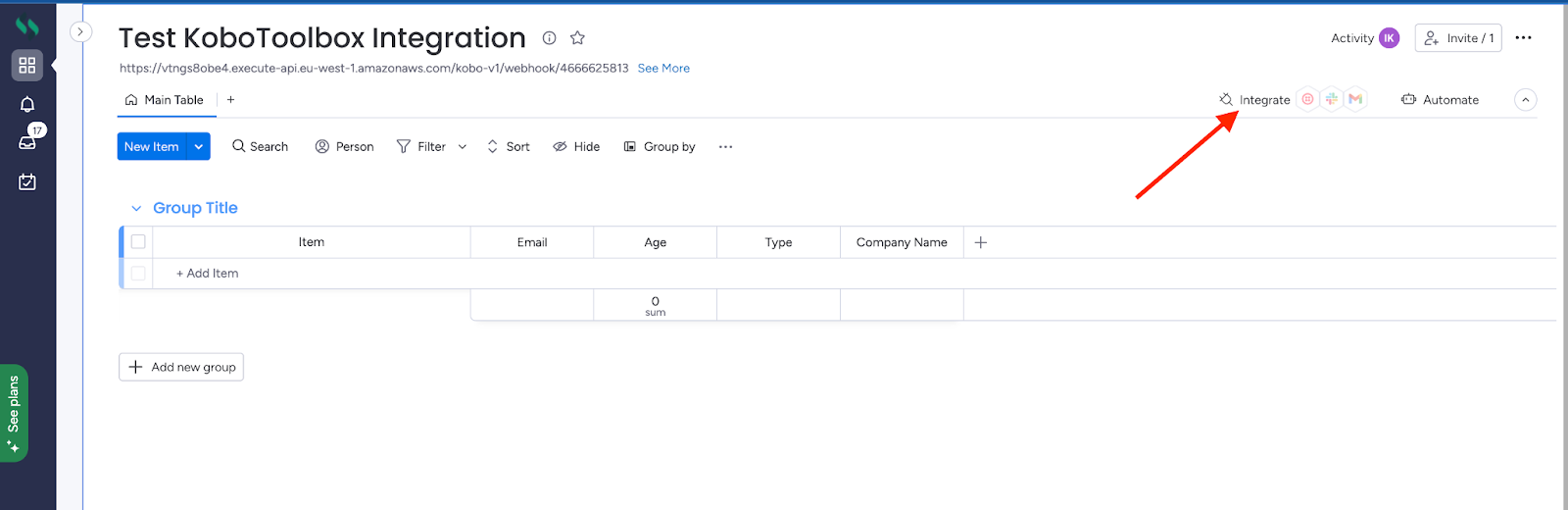Switch to the Main Table tab
Image resolution: width=1568 pixels, height=510 pixels.
tap(165, 100)
